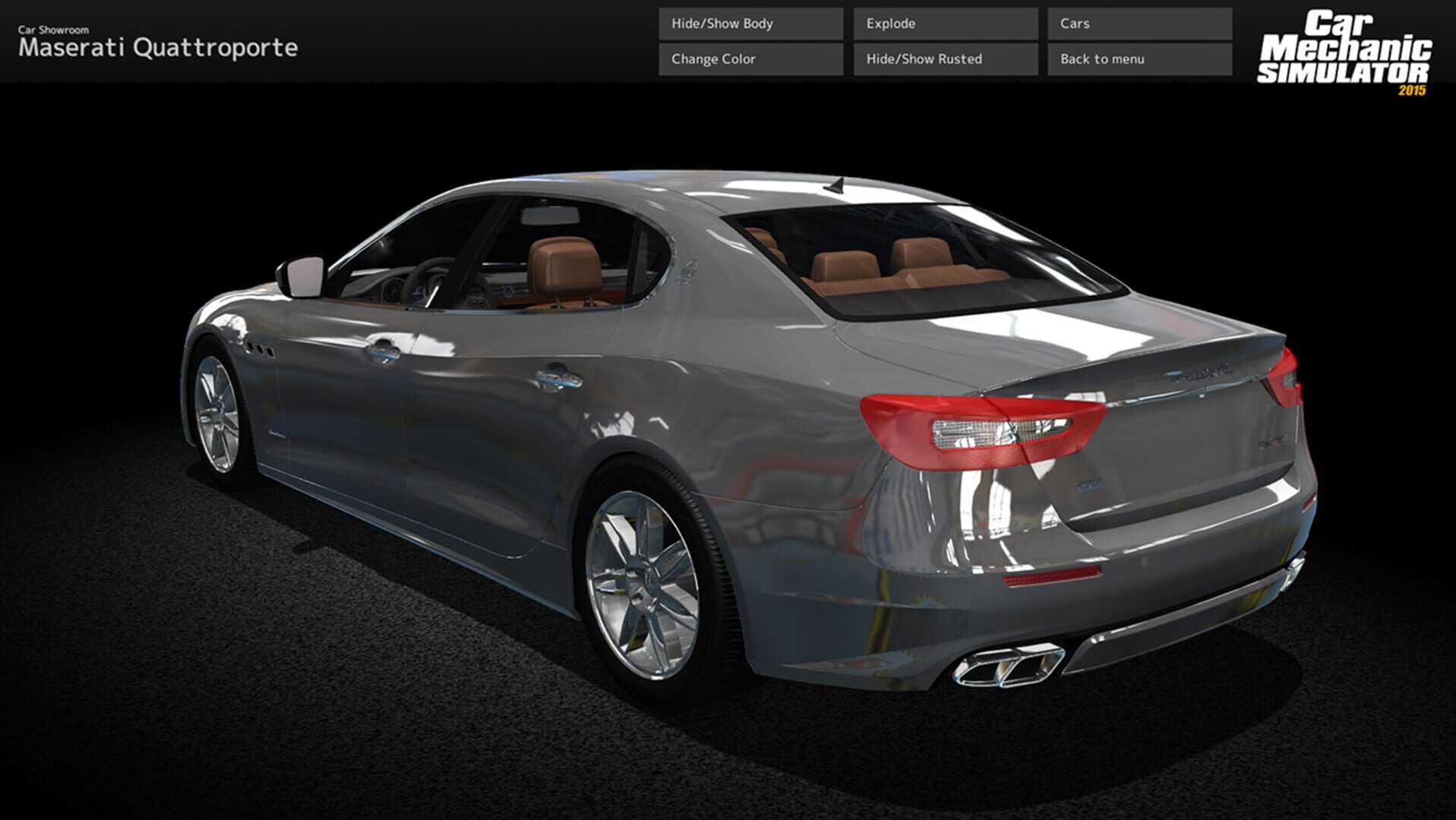Screen dimensions: 1456x820
Task: Toggle Hide/Show Rusted parts
Action: (x=944, y=58)
